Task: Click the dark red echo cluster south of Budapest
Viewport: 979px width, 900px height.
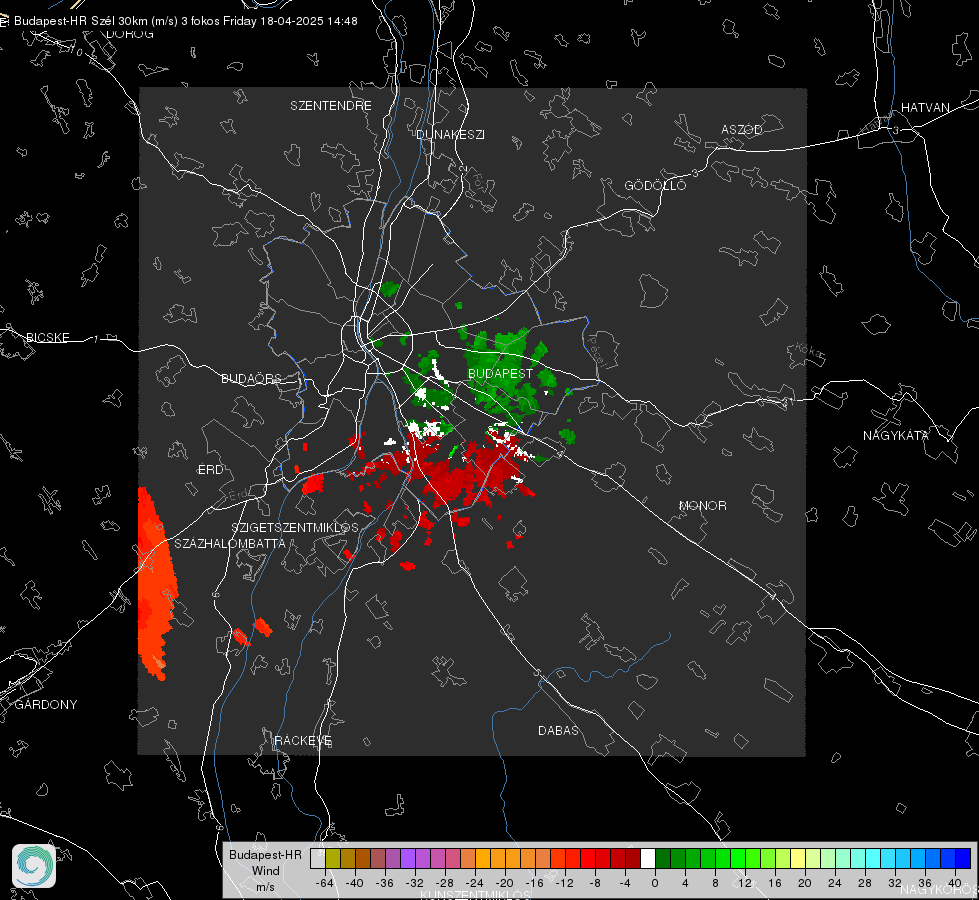Action: [x=462, y=472]
